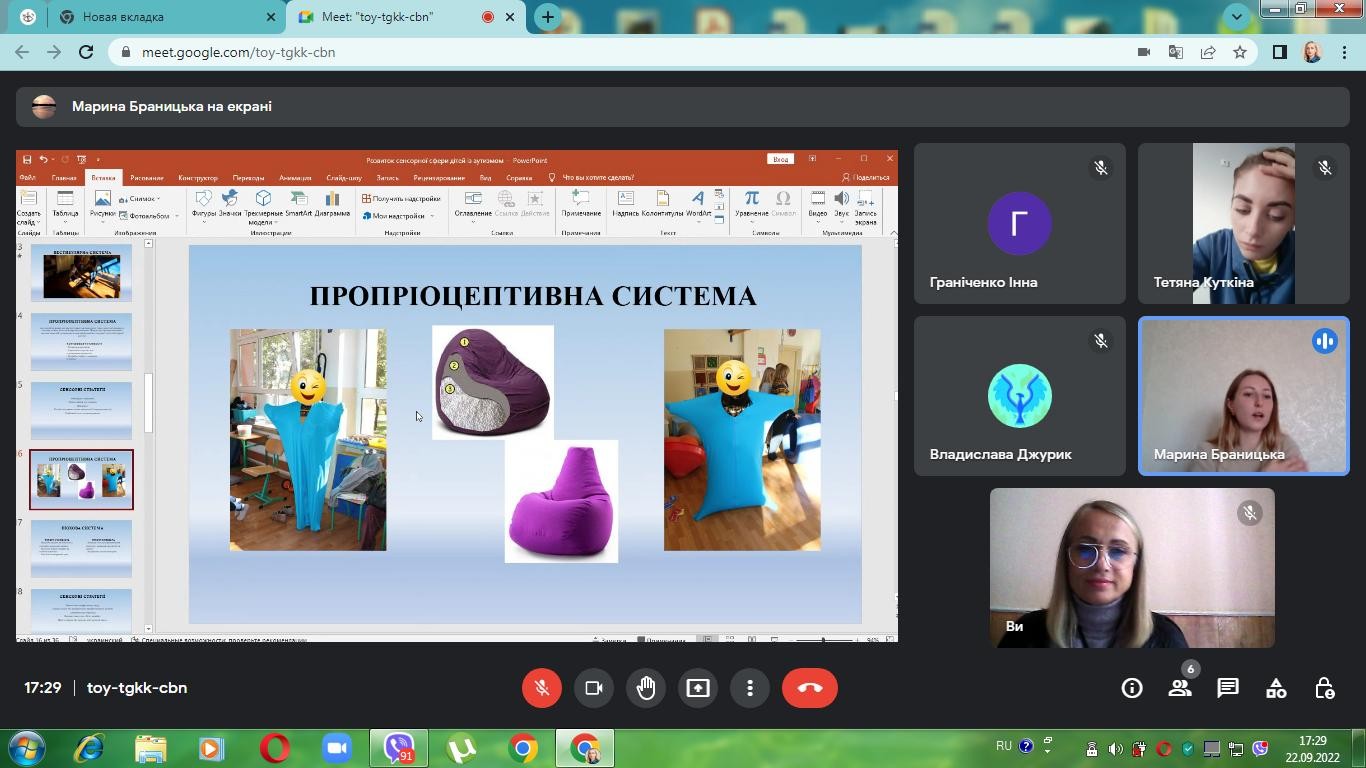
Task: Bookmark this page with star icon
Action: pyautogui.click(x=1240, y=52)
